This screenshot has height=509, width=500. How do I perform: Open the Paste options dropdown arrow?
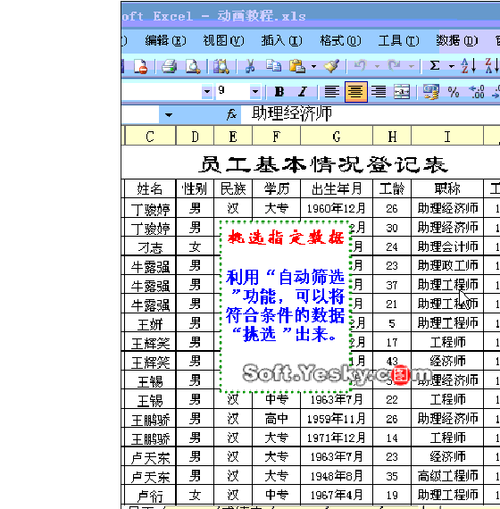(x=314, y=66)
